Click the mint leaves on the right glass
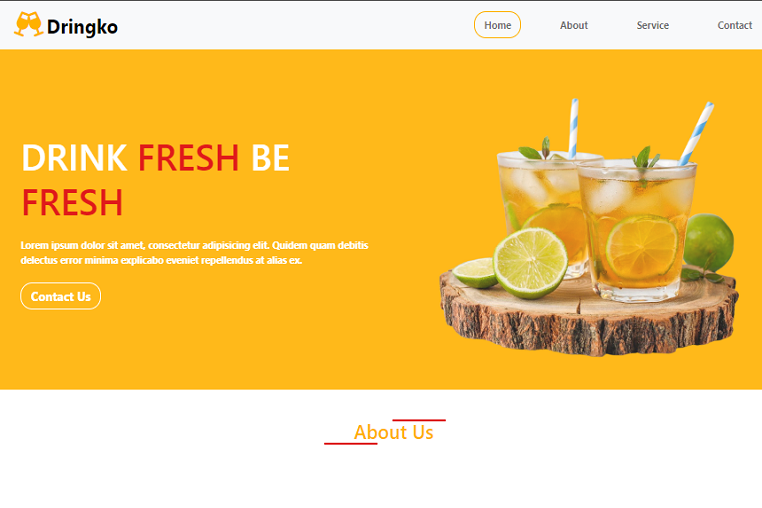Image resolution: width=762 pixels, height=508 pixels. pyautogui.click(x=645, y=158)
